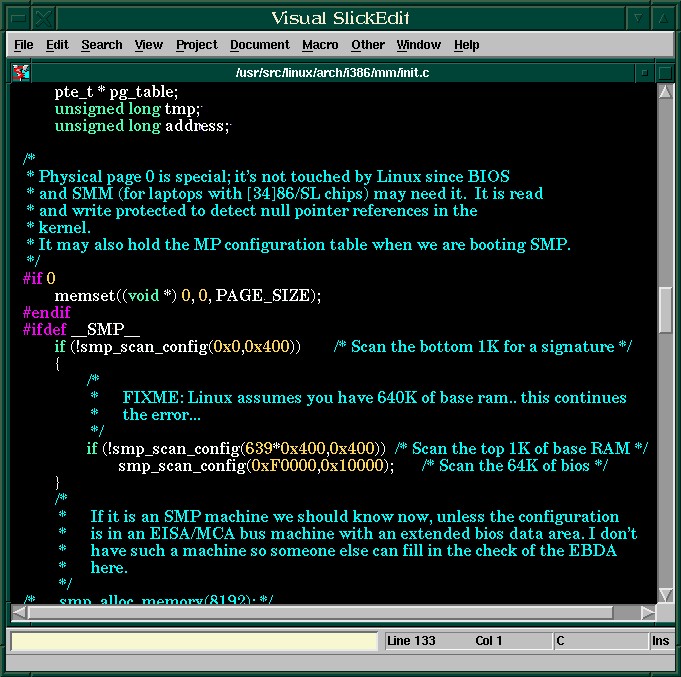Toggle the Ins insert mode indicator

click(661, 641)
